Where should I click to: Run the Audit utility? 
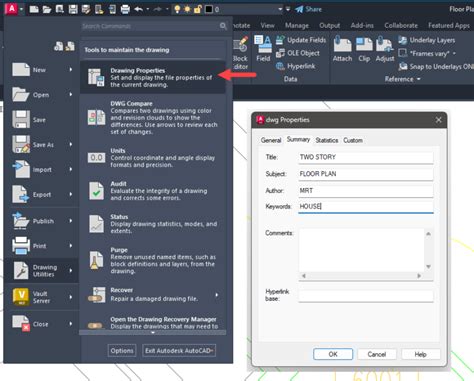pos(153,191)
